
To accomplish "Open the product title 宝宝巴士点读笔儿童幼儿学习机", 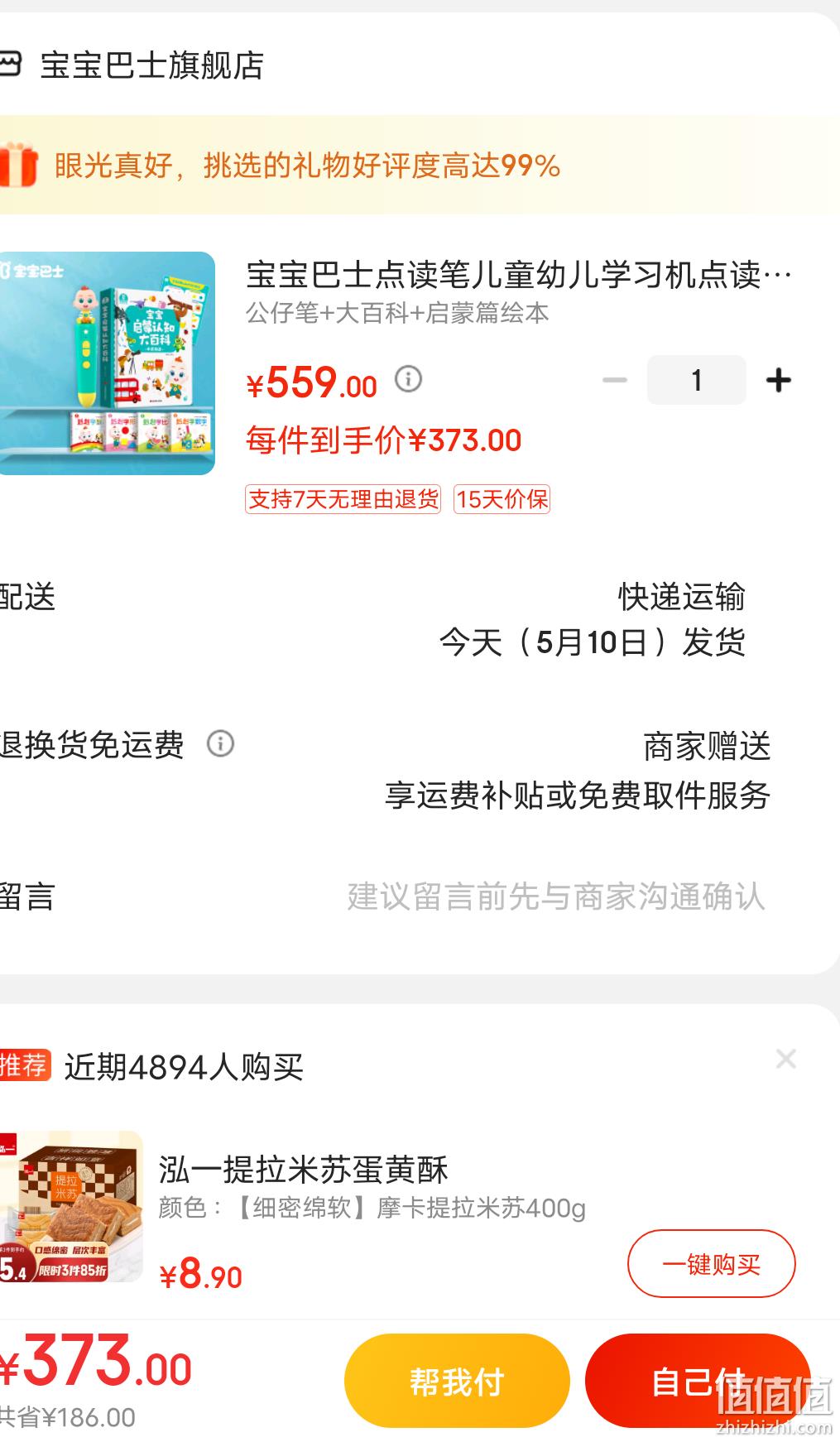I will point(519,274).
